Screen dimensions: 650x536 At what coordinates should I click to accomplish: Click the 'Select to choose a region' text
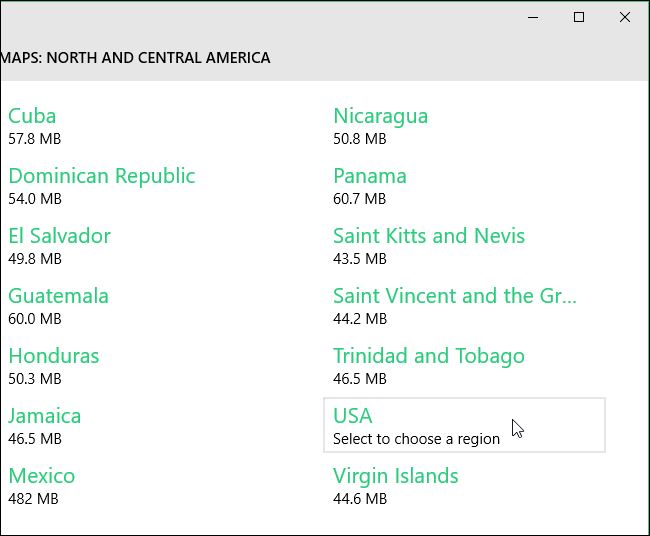pos(416,439)
